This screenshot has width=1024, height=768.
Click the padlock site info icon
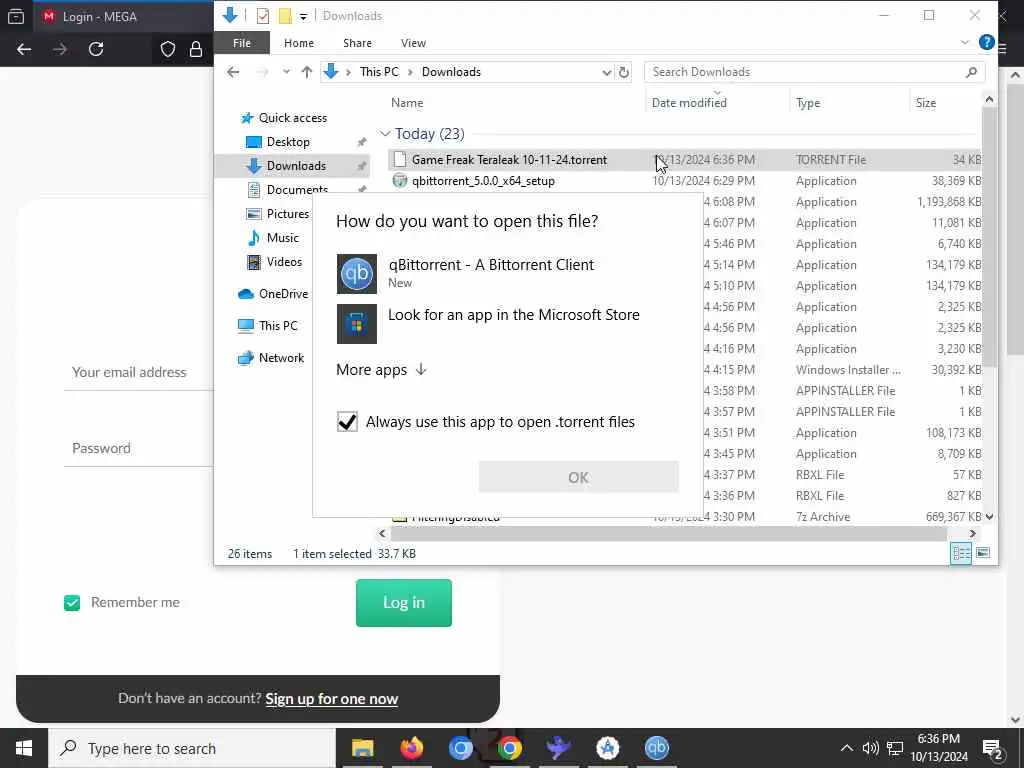pos(196,49)
